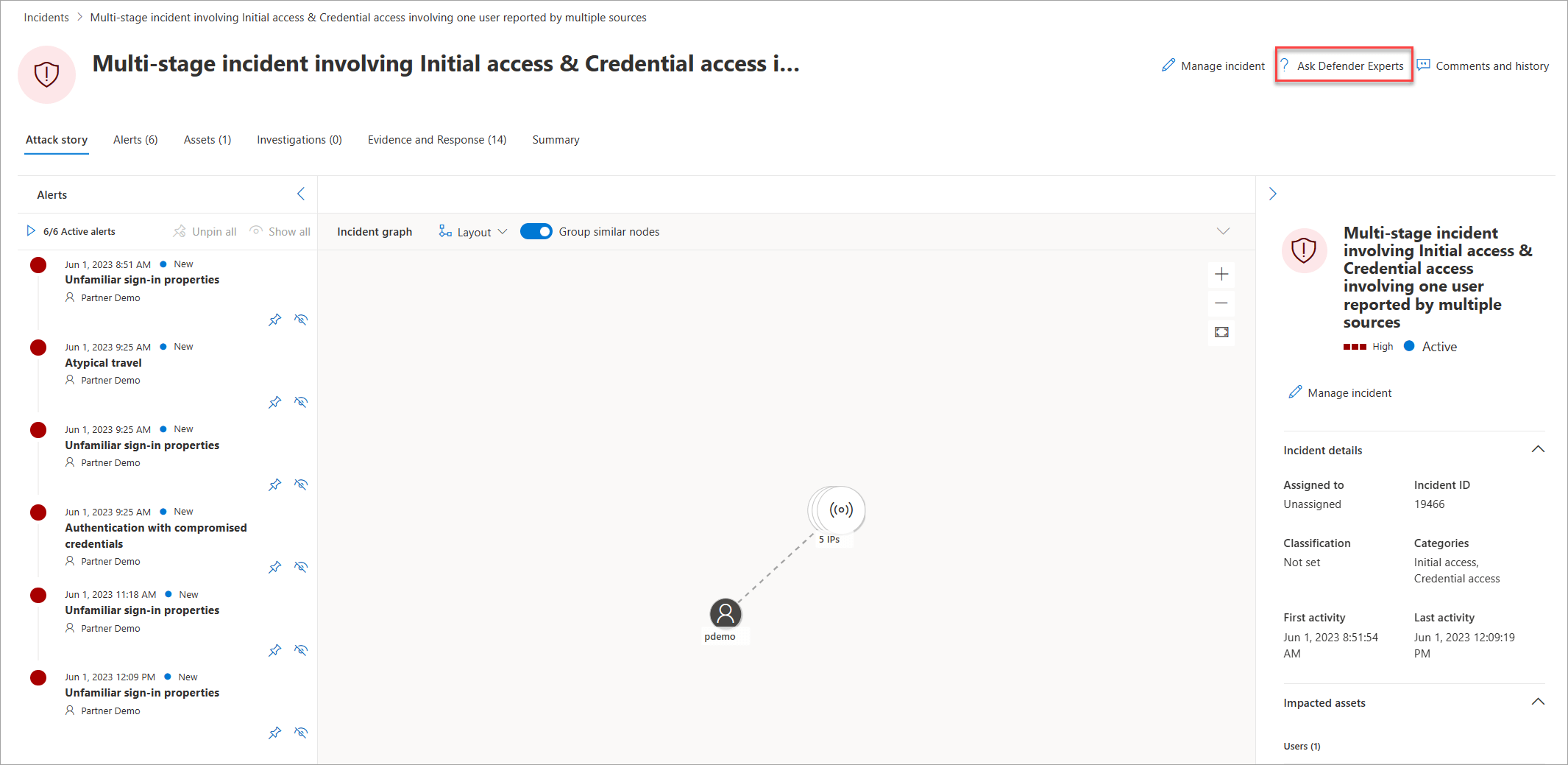Click the fit-to-screen graph icon
Screen dimensions: 1568x765
(1221, 332)
